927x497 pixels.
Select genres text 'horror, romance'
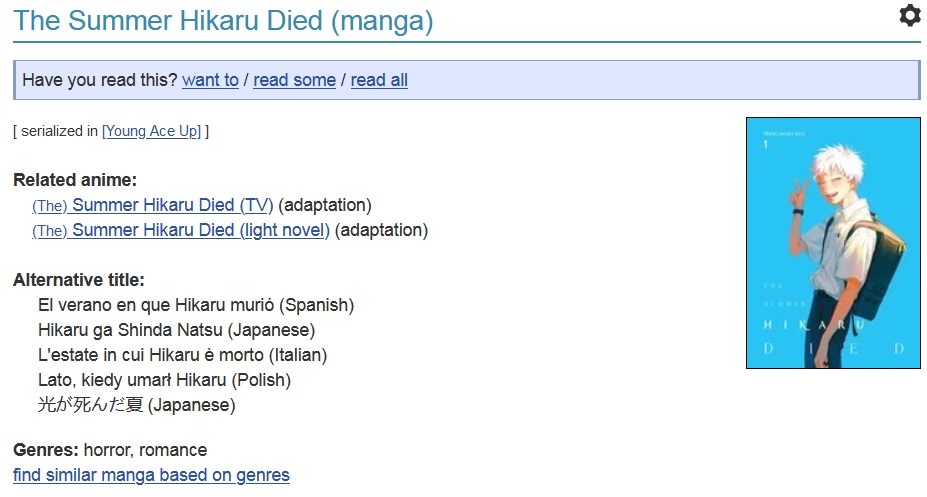point(145,450)
